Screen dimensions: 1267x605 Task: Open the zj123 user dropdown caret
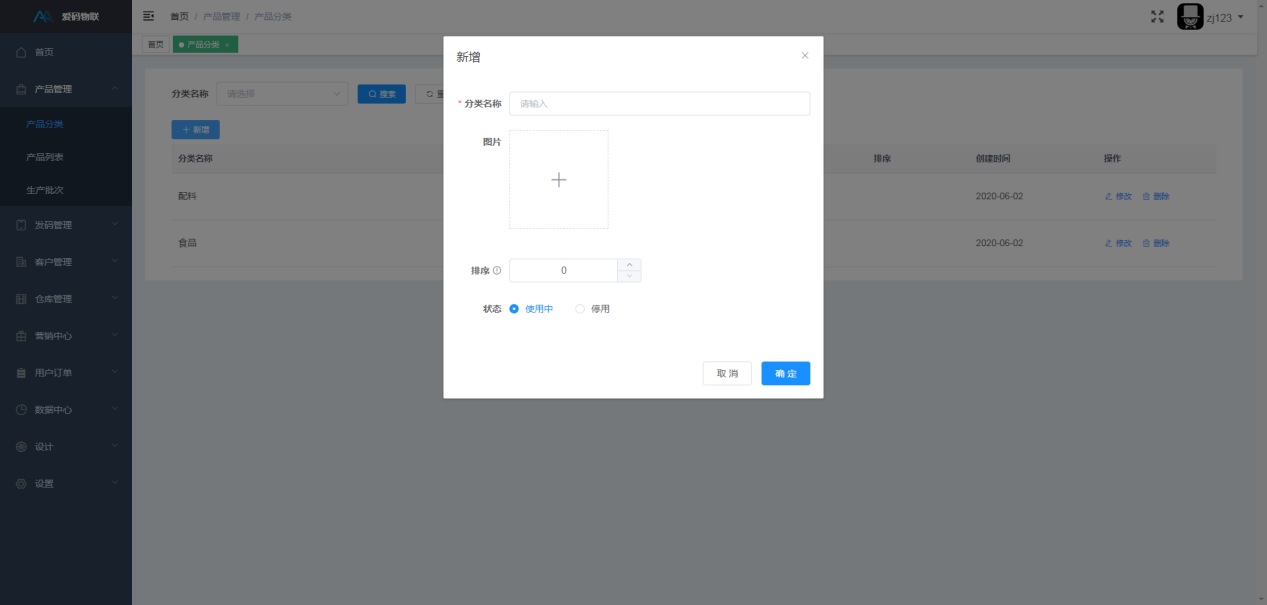tap(1240, 17)
